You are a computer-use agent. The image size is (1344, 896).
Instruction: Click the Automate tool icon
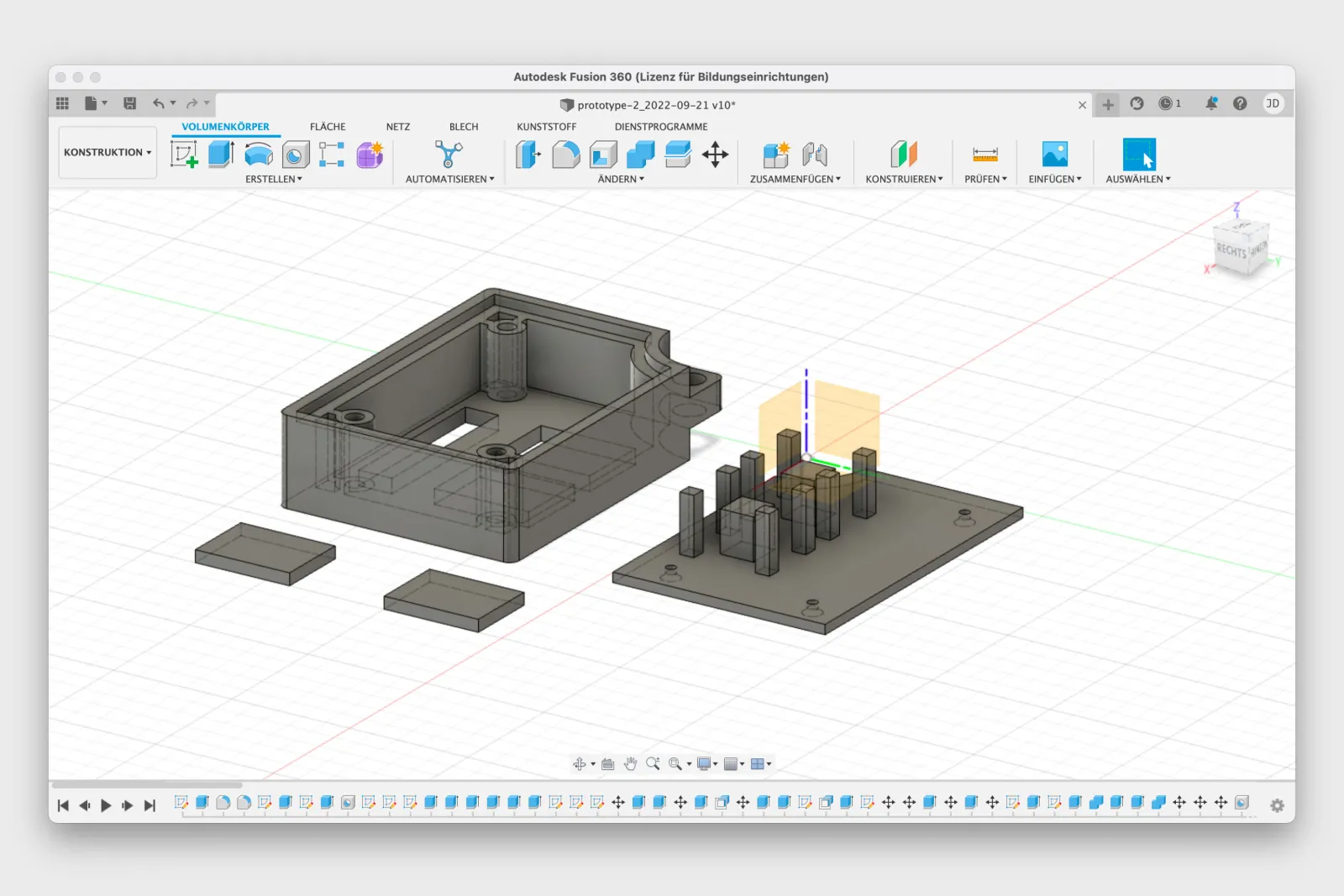(x=449, y=155)
